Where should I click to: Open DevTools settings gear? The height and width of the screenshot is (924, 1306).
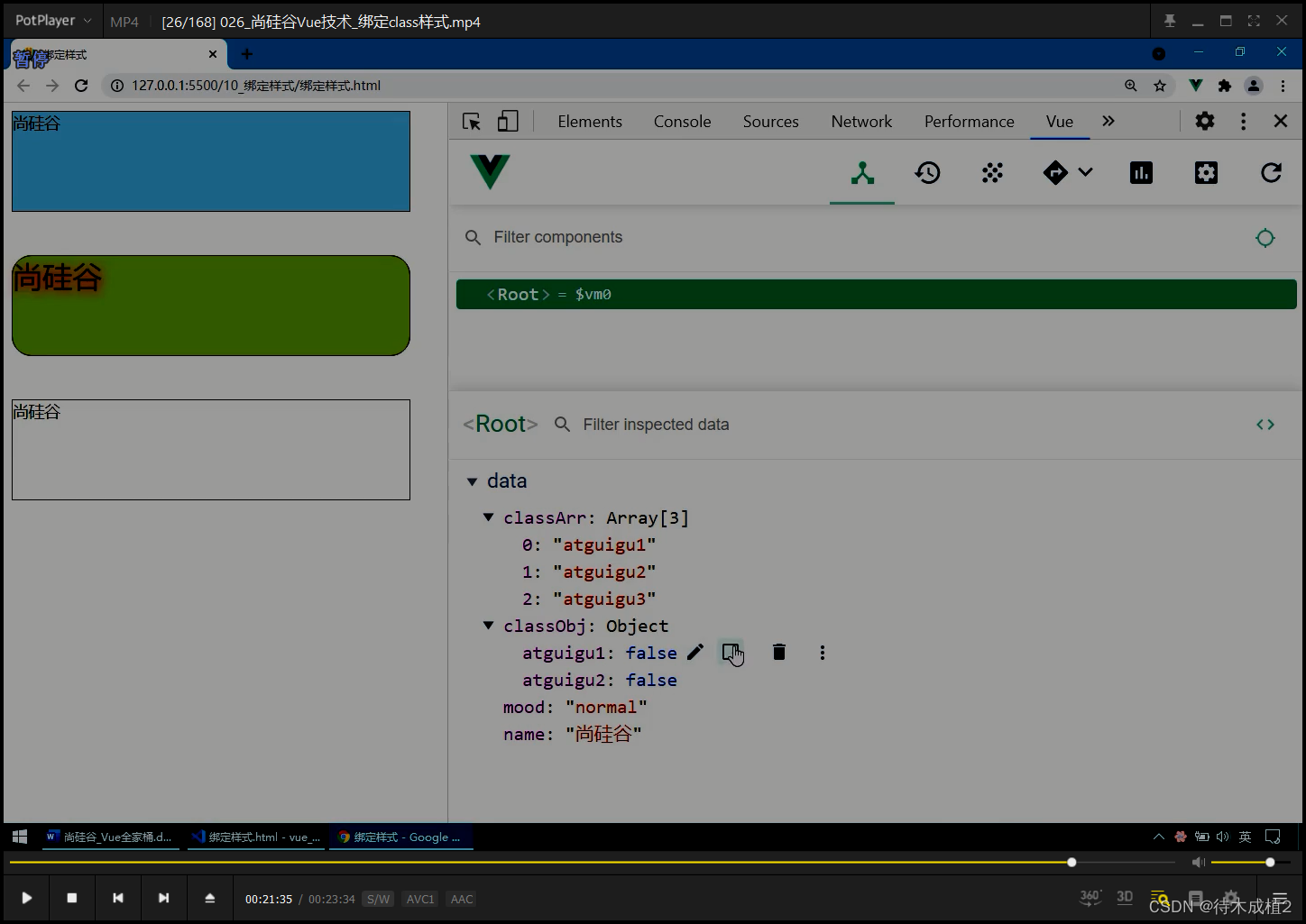point(1205,121)
